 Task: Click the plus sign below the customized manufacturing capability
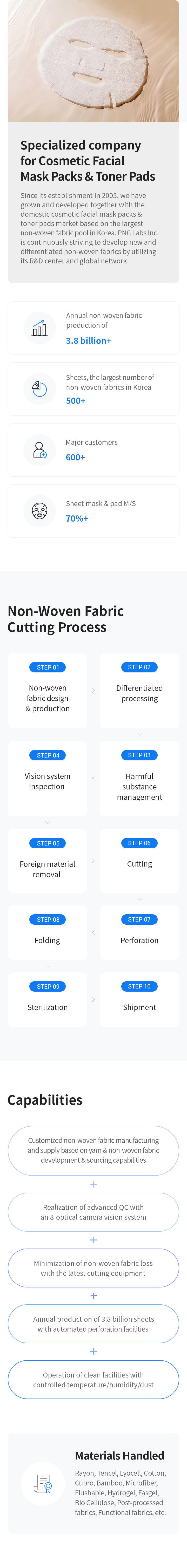click(x=93, y=1184)
